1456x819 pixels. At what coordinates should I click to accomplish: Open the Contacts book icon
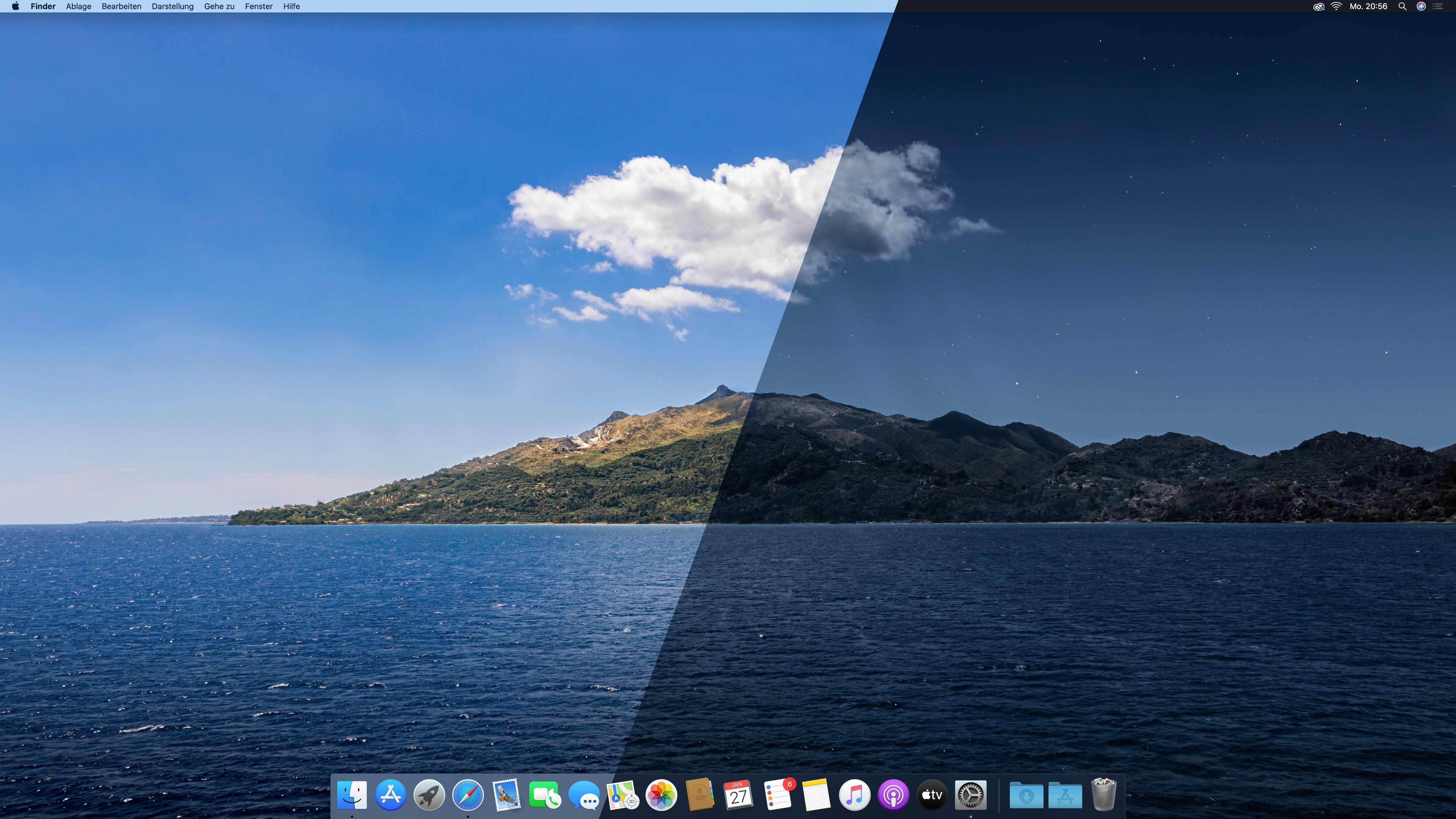point(700,795)
